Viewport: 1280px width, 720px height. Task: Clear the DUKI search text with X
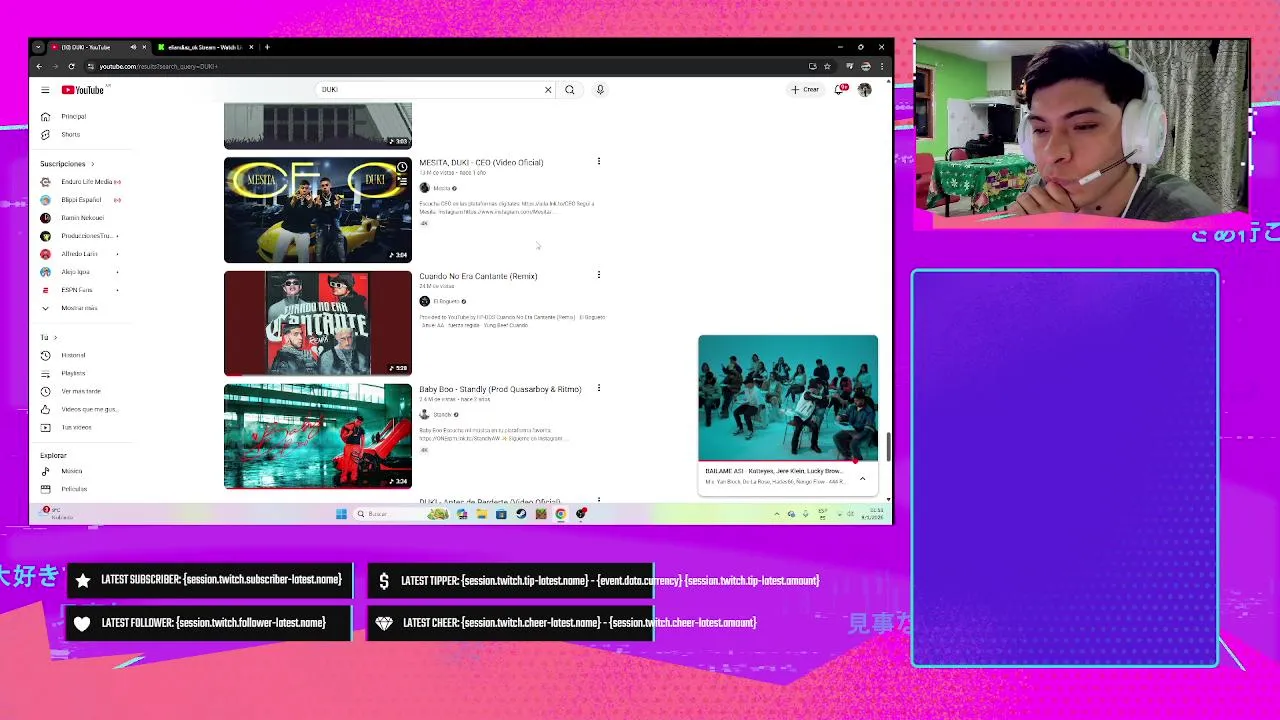(x=548, y=90)
